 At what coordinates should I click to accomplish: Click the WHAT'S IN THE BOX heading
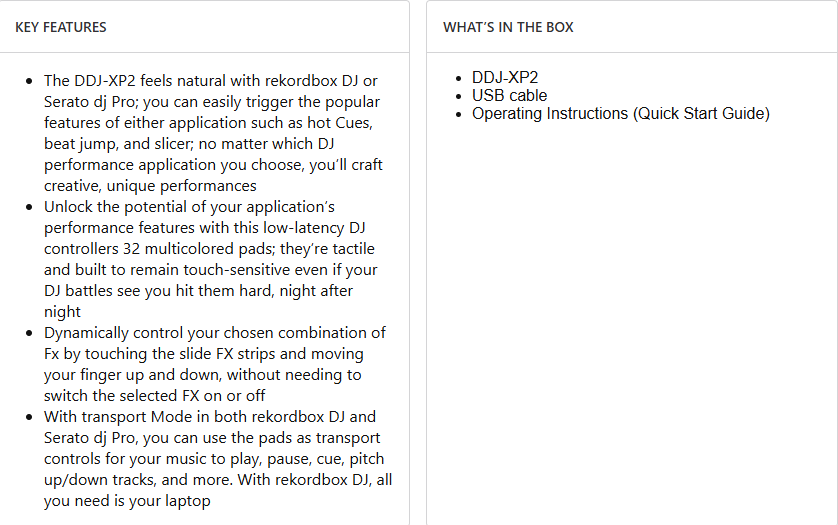508,27
